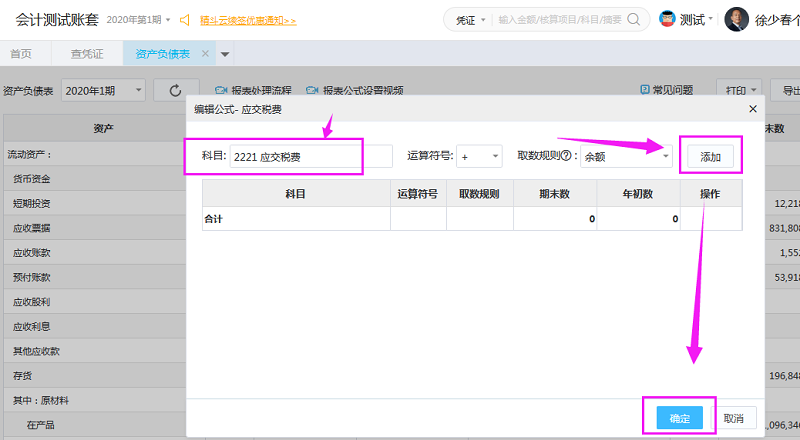The width and height of the screenshot is (800, 440).
Task: Click the 添加 button
Action: click(x=710, y=157)
